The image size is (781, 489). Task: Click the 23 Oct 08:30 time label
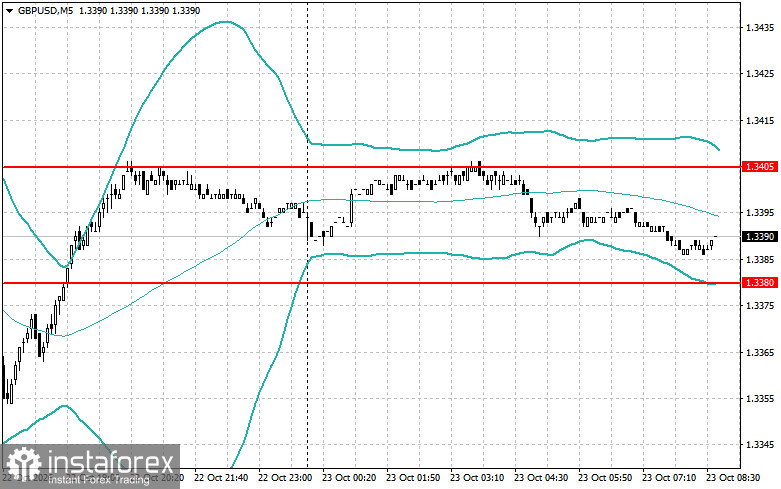(733, 478)
